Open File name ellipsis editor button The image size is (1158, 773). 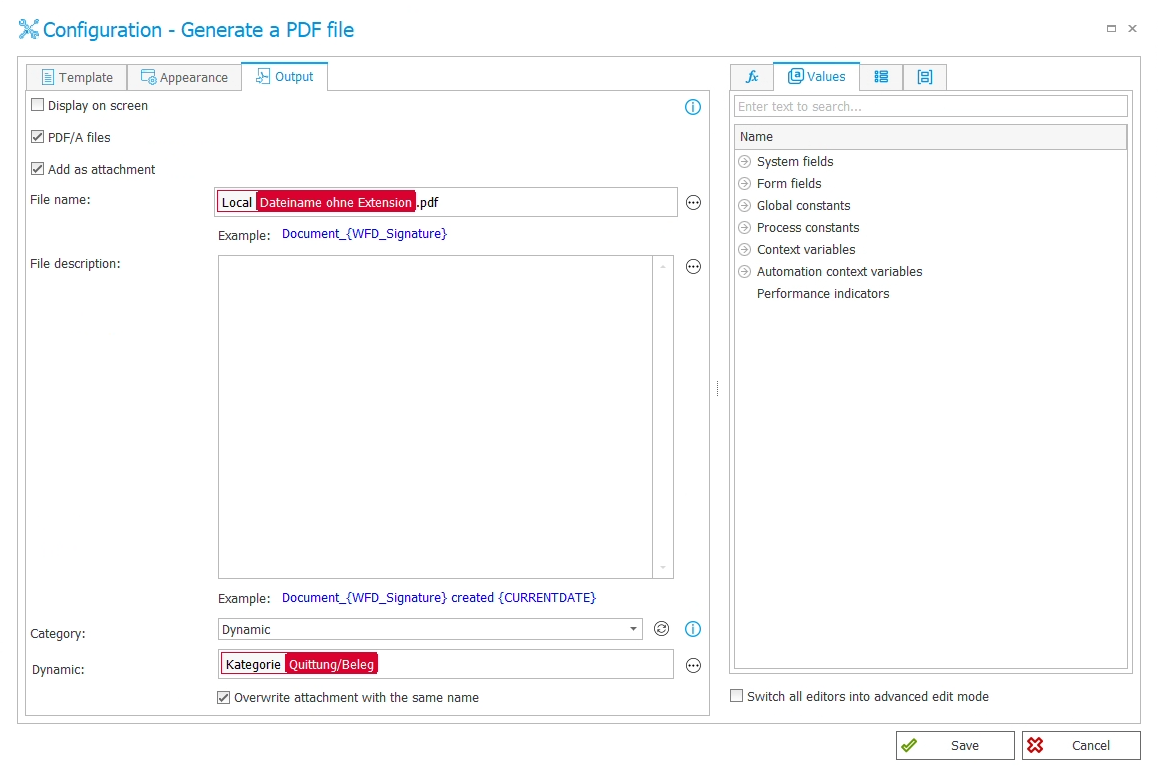(x=693, y=203)
